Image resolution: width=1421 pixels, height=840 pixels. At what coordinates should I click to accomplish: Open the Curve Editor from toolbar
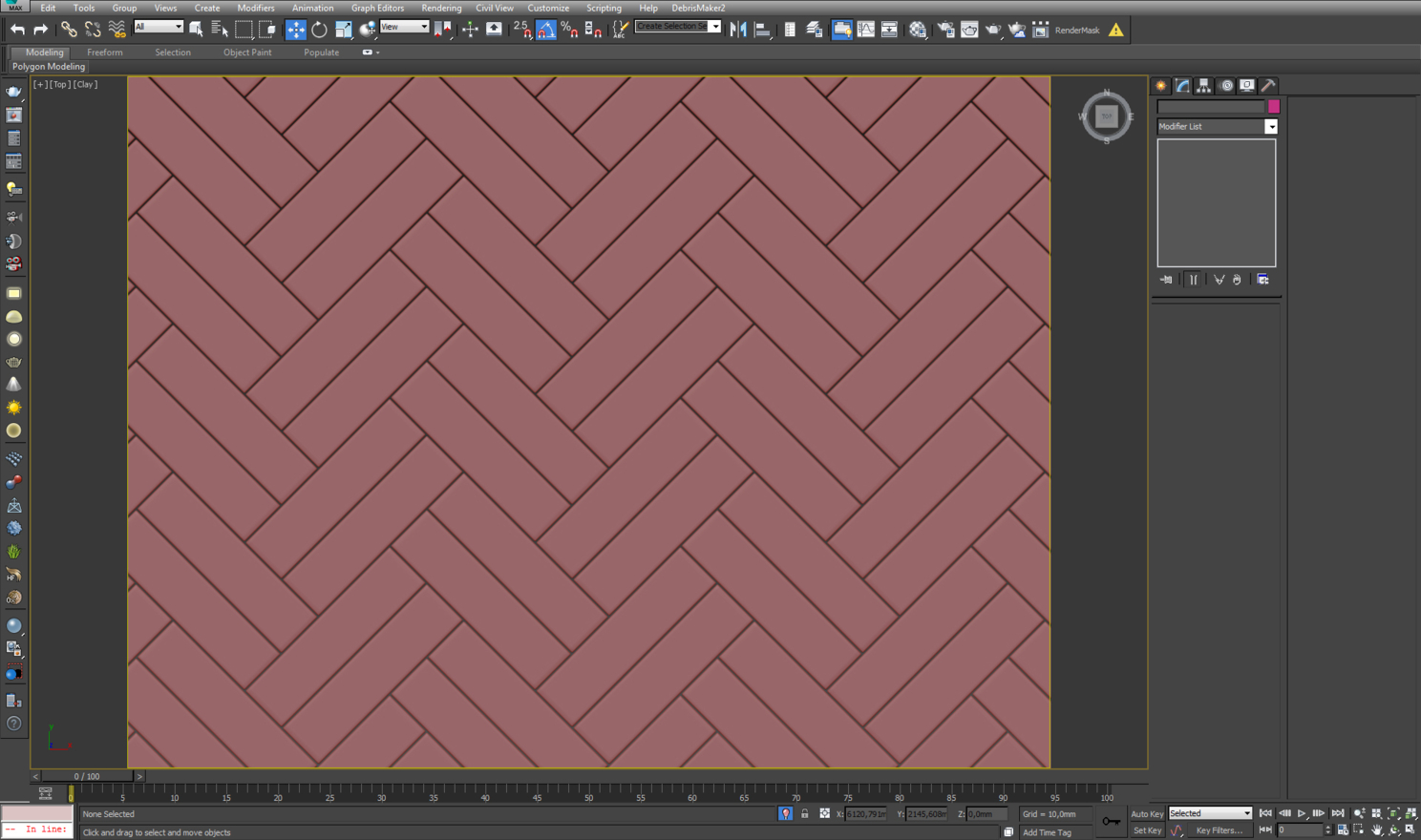tap(865, 30)
